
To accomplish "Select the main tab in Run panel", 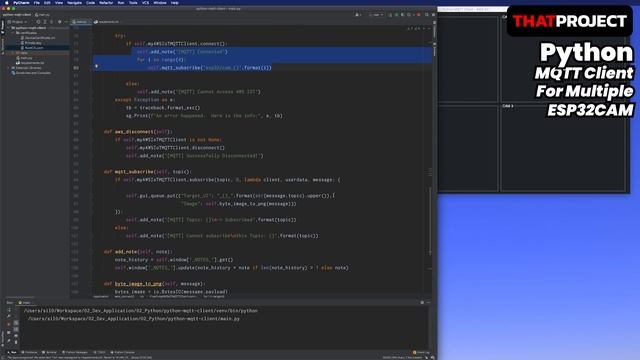I will [x=24, y=302].
